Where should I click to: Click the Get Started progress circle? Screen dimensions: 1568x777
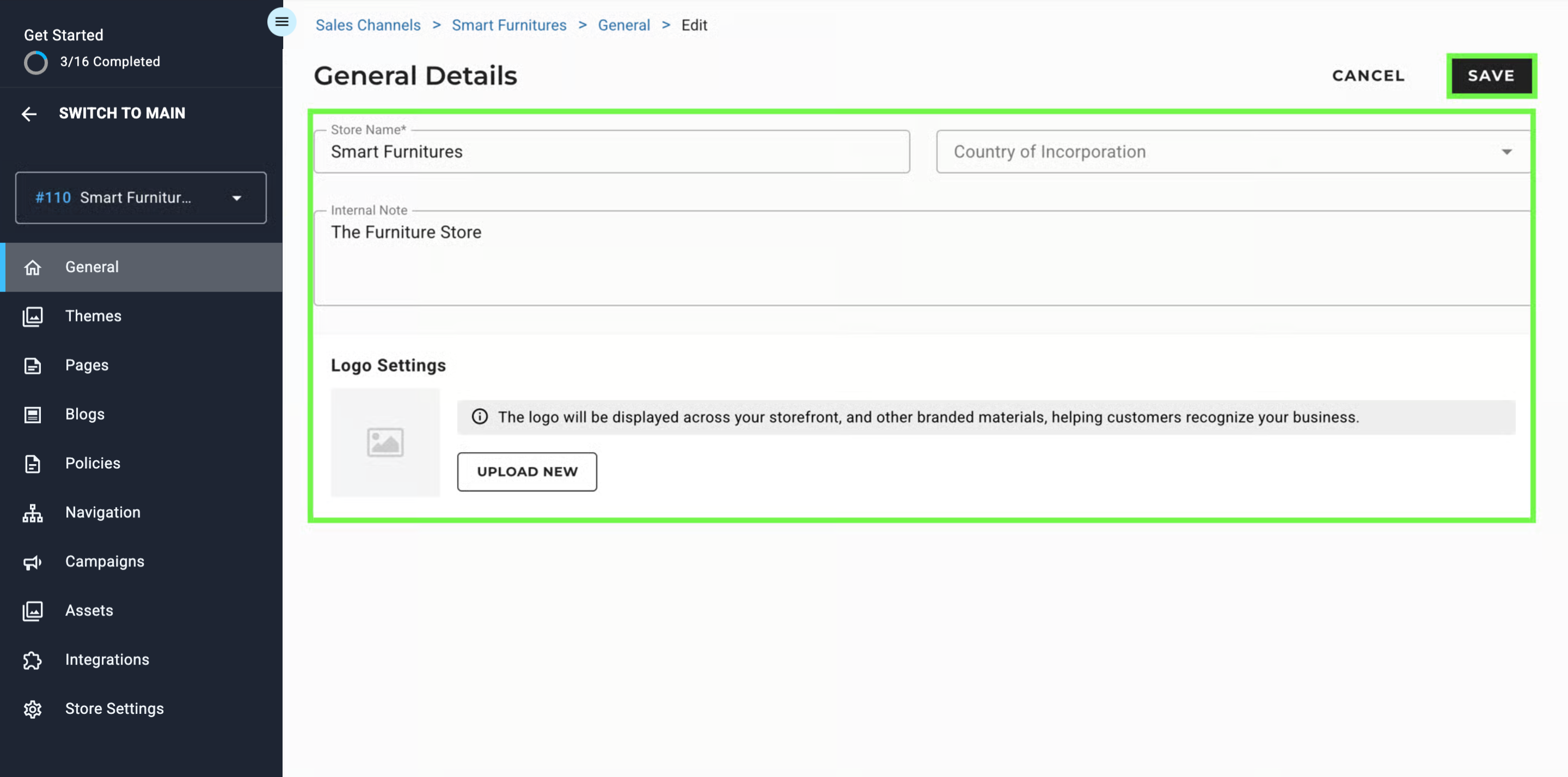tap(36, 62)
